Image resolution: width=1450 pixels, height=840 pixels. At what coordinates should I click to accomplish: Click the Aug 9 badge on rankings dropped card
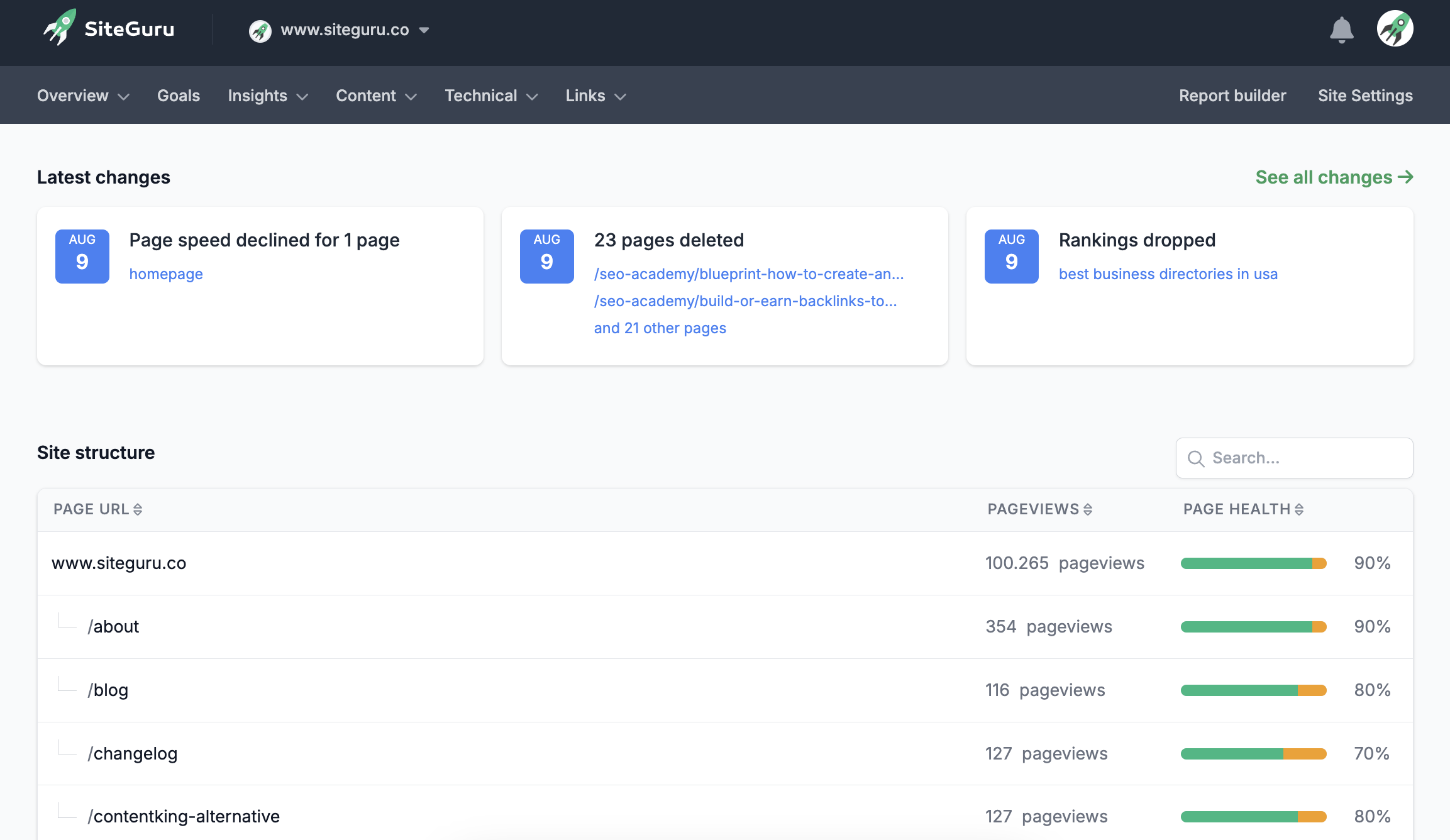point(1012,257)
